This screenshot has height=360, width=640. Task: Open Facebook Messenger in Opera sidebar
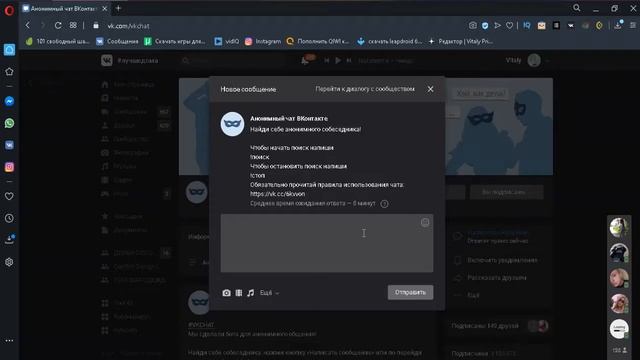click(x=9, y=101)
